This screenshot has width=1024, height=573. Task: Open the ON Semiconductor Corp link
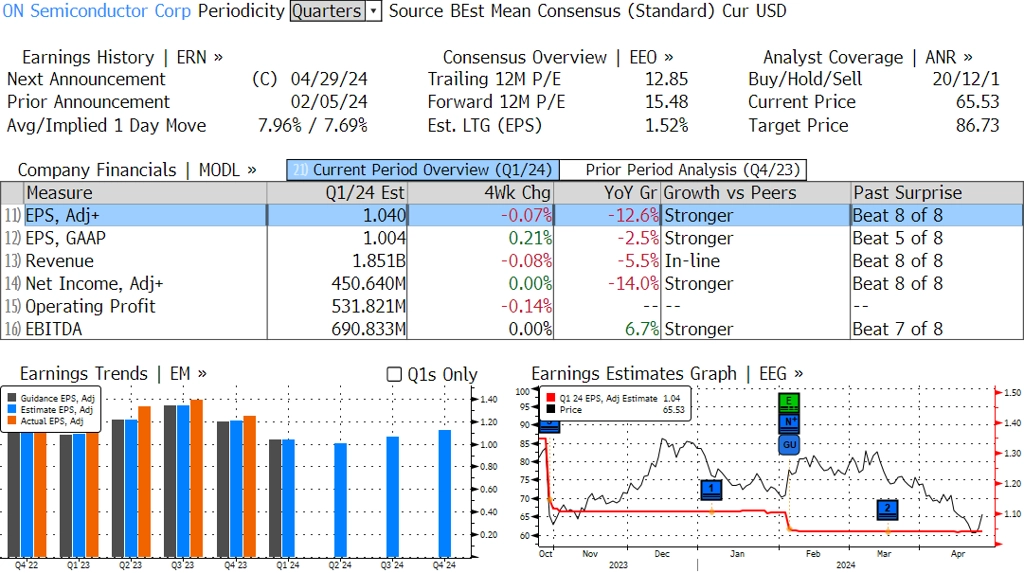97,11
